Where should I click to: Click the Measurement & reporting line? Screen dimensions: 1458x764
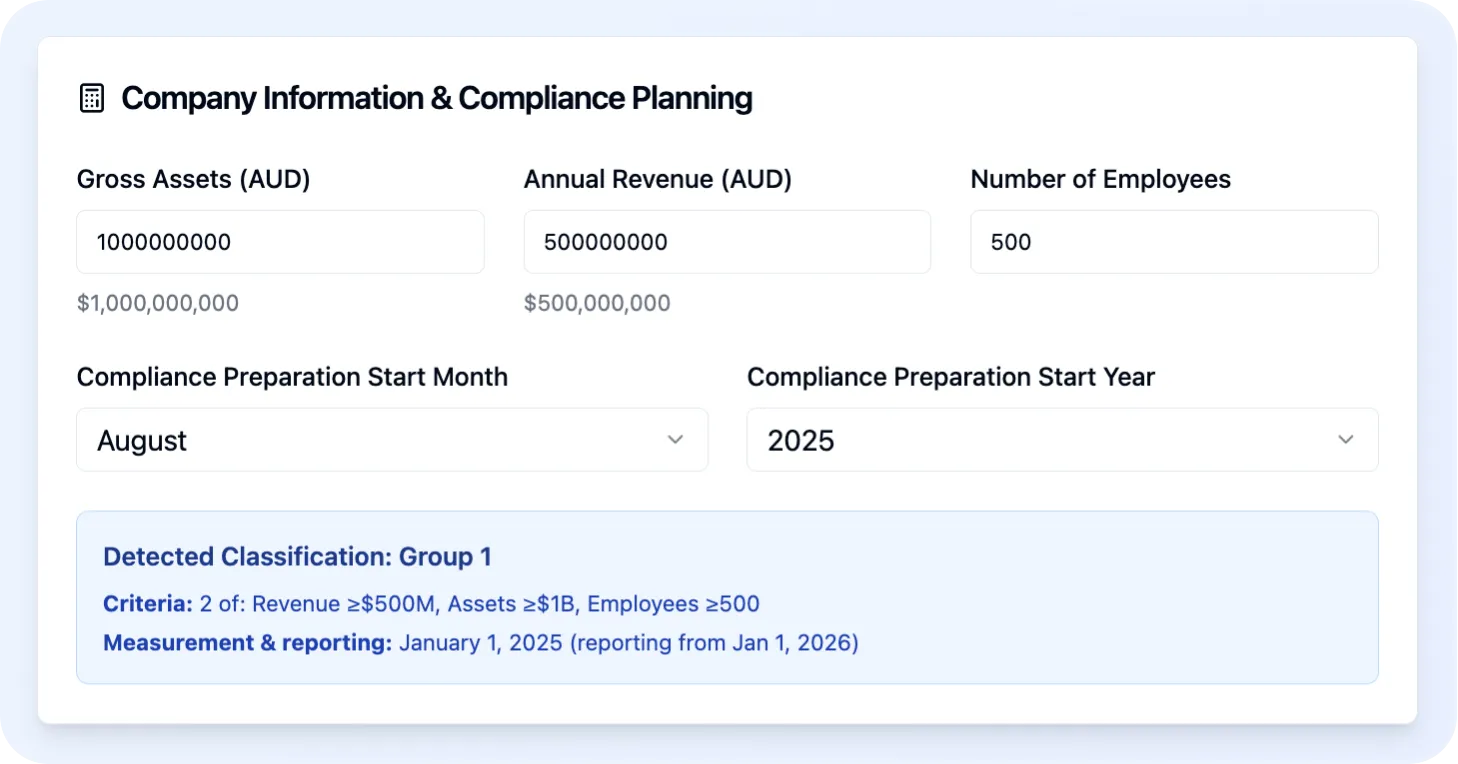481,643
